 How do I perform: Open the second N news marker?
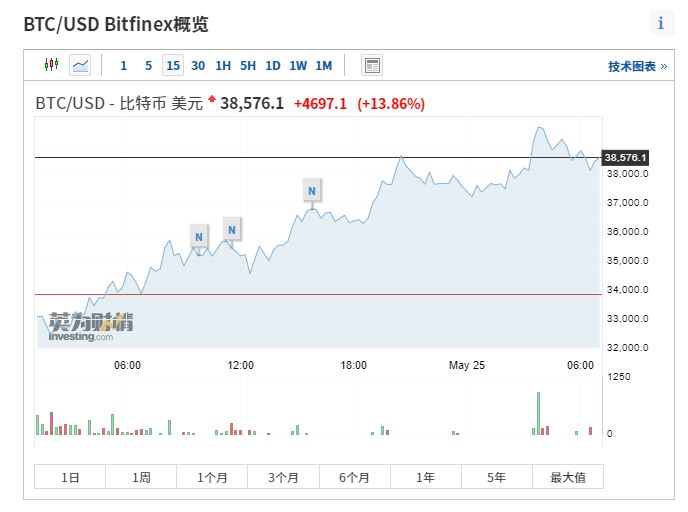(232, 229)
